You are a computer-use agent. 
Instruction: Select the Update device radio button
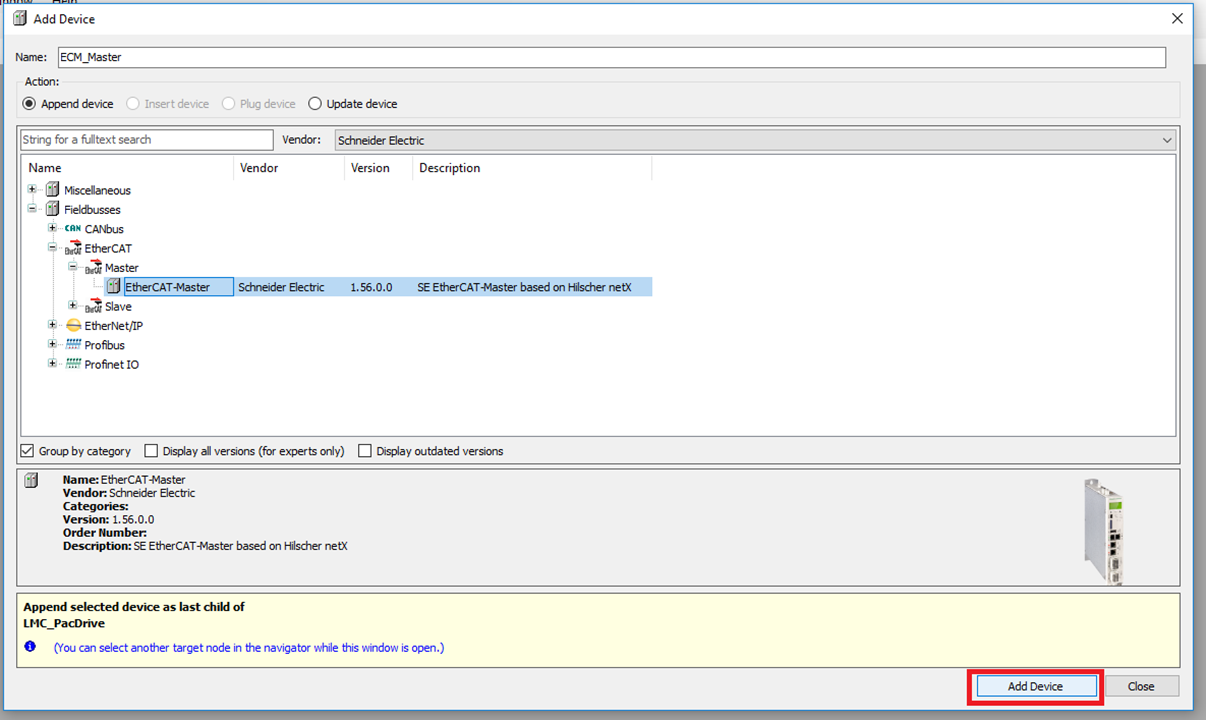315,104
